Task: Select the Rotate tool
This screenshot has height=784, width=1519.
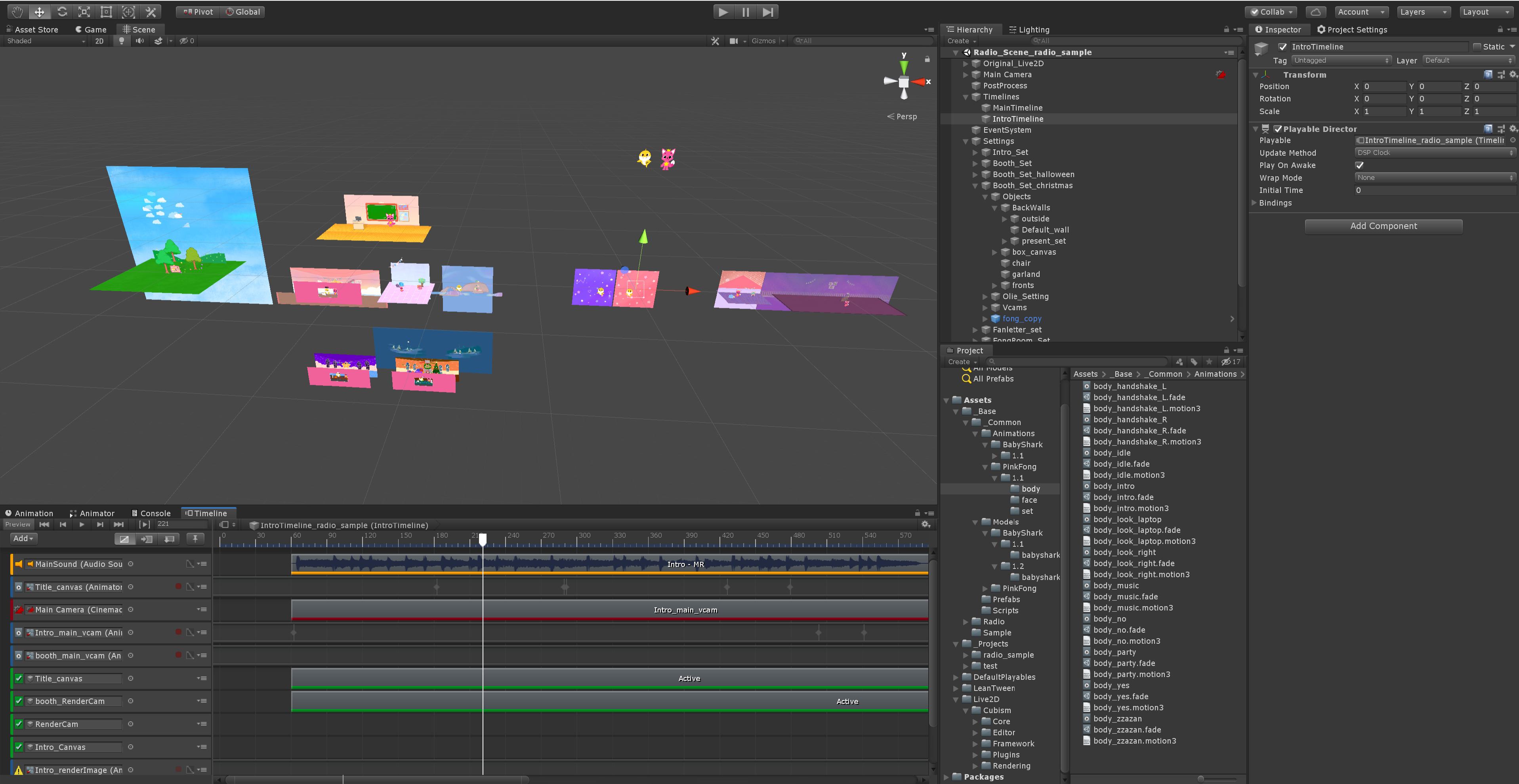Action: [62, 12]
